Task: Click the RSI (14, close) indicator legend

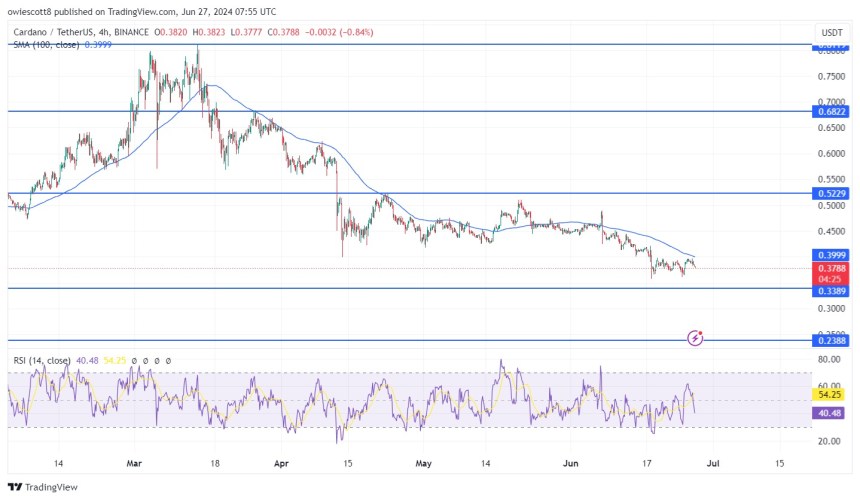Action: tap(45, 360)
